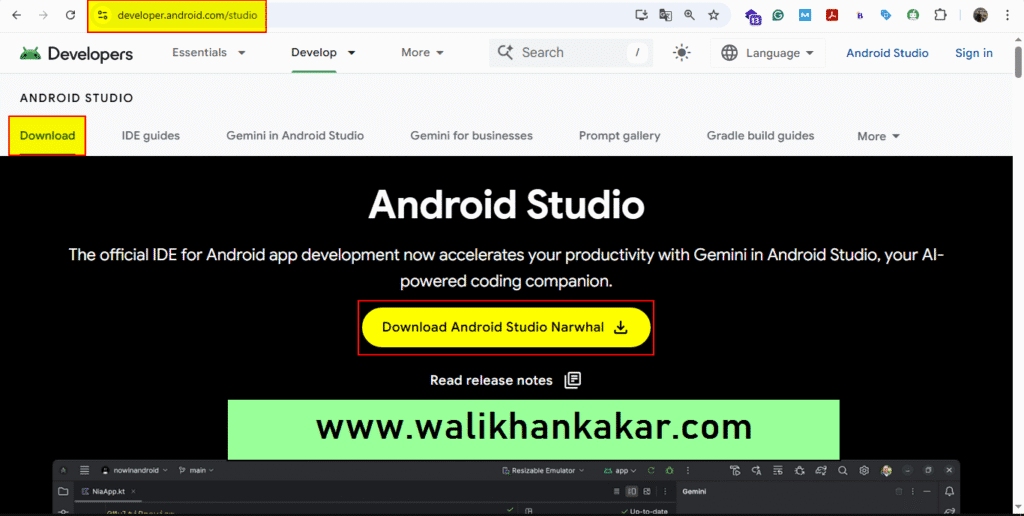This screenshot has height=516, width=1024.
Task: Click the Android Developers logo
Action: [x=76, y=54]
